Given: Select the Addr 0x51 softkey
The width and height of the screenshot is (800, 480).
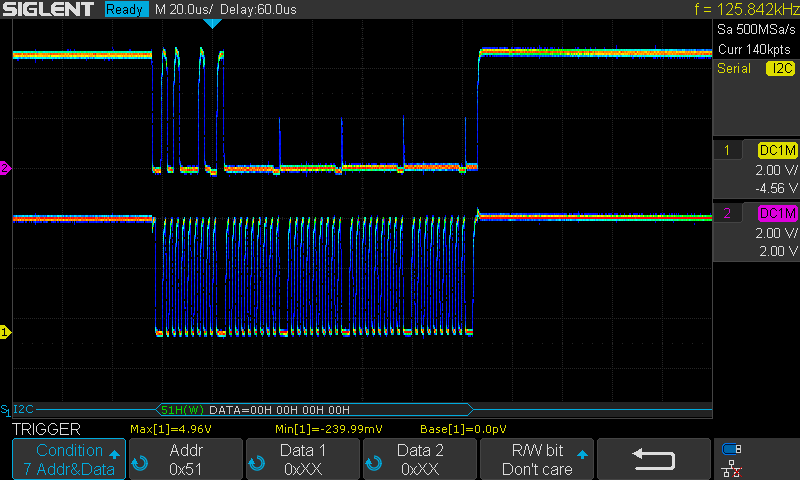Looking at the screenshot, I should pyautogui.click(x=186, y=459).
